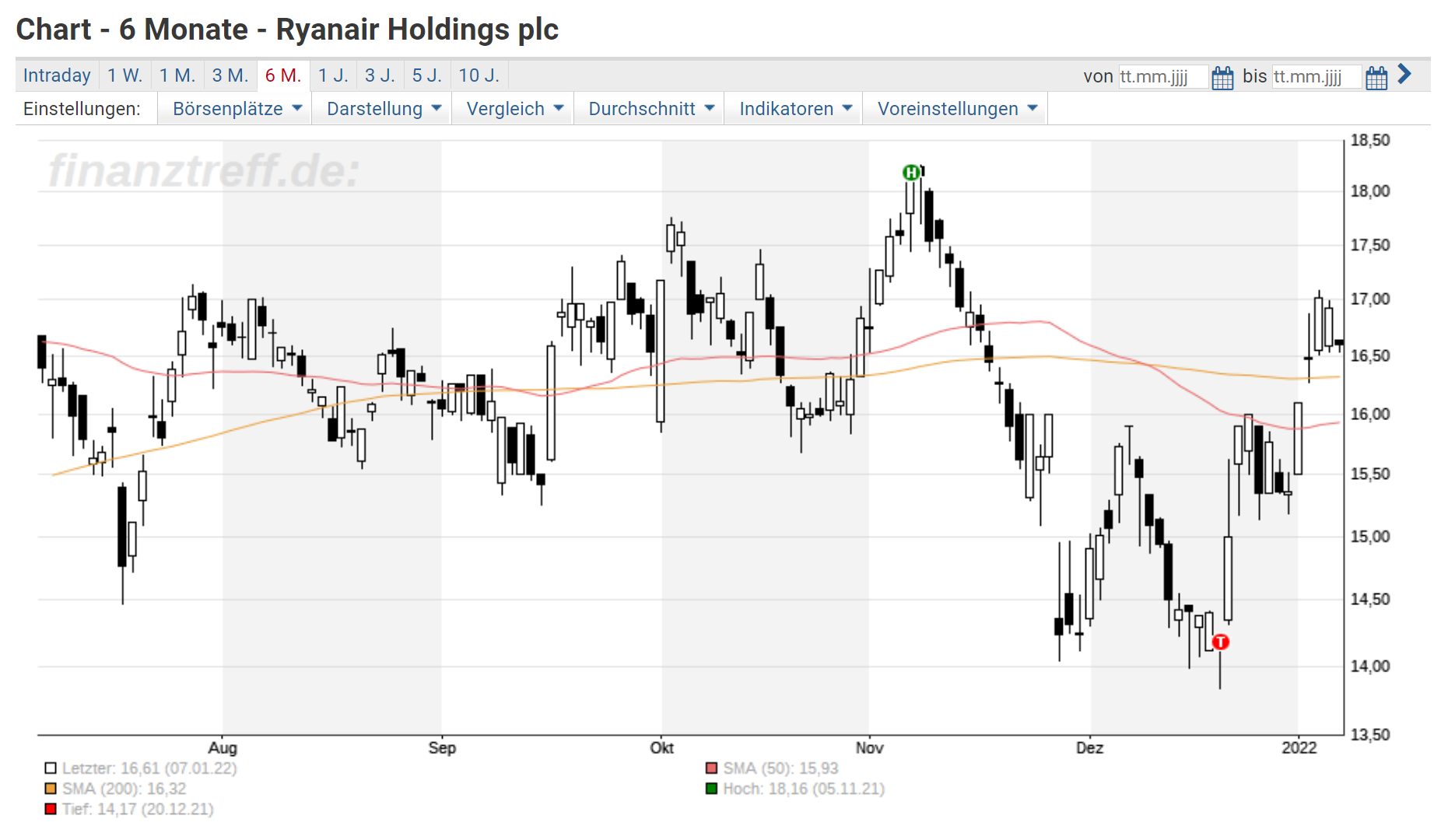Select the 3 M. time range
This screenshot has height=840, width=1441.
pos(230,75)
